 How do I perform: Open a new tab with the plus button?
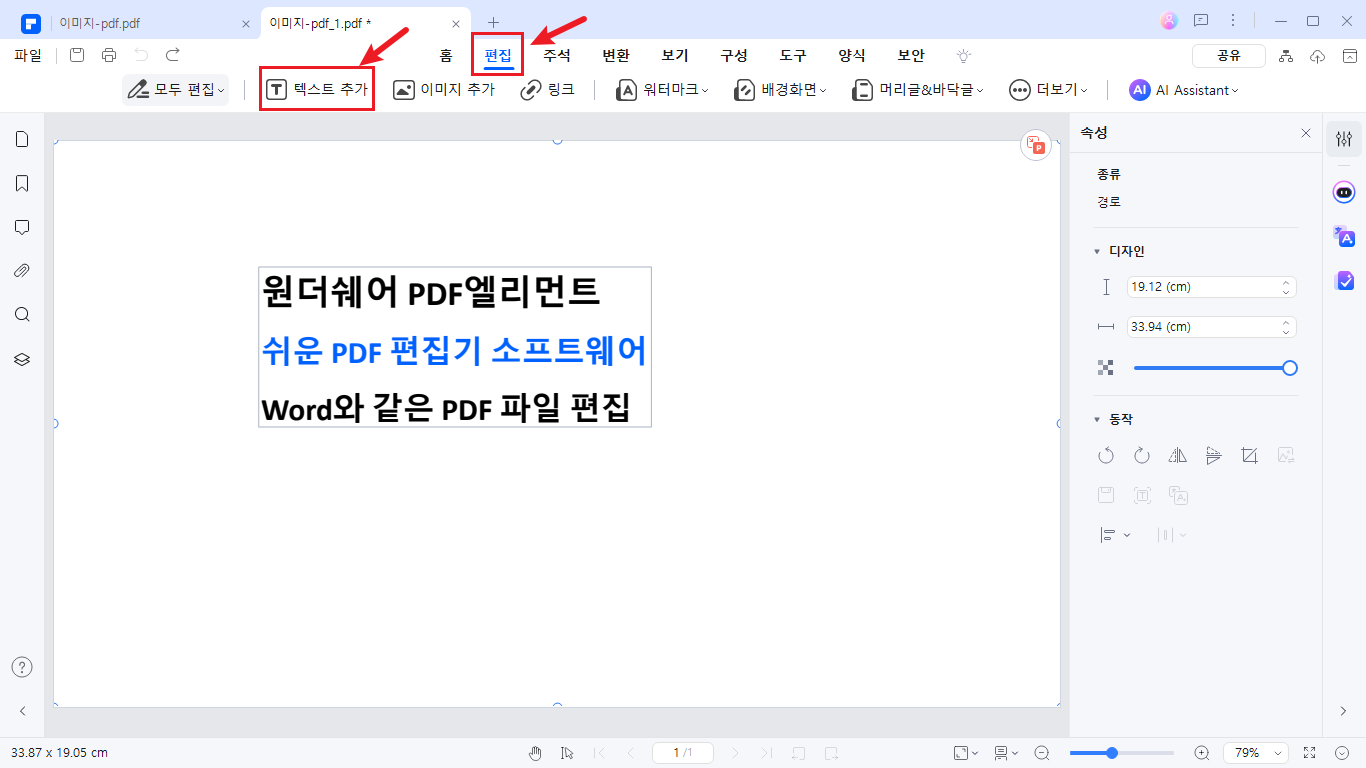[493, 22]
